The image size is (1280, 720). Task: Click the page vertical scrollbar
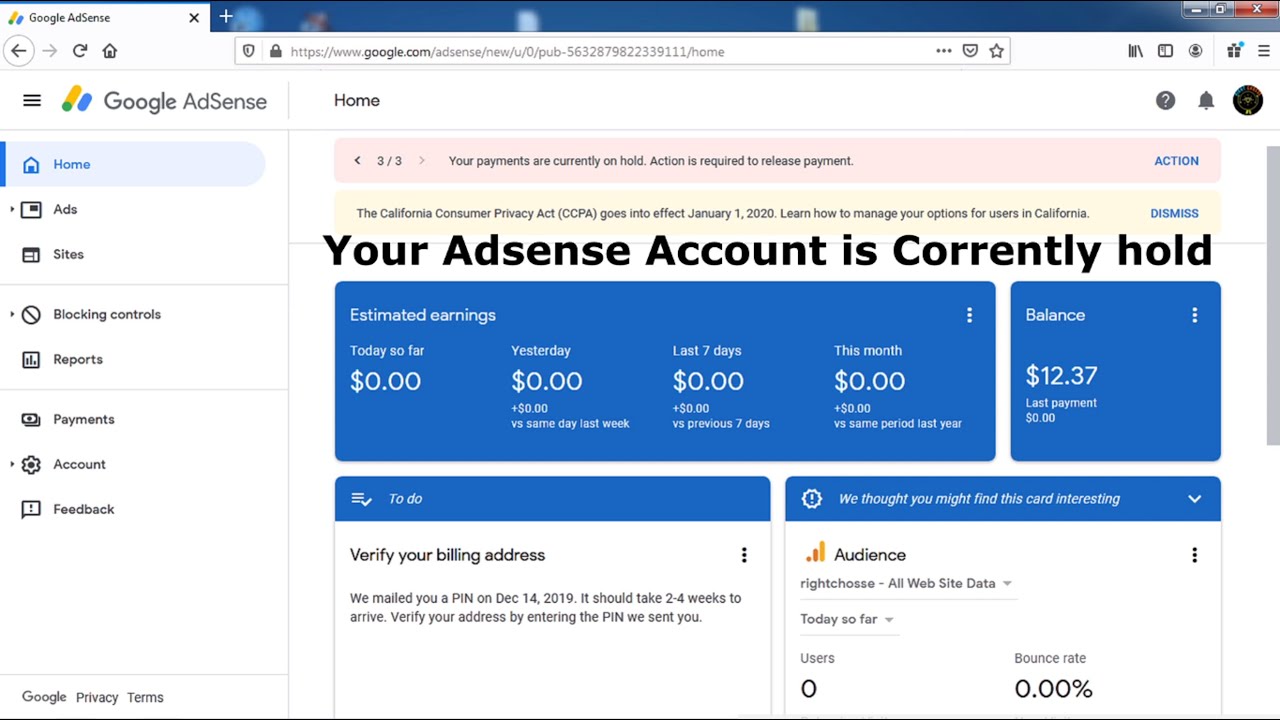click(x=1273, y=295)
